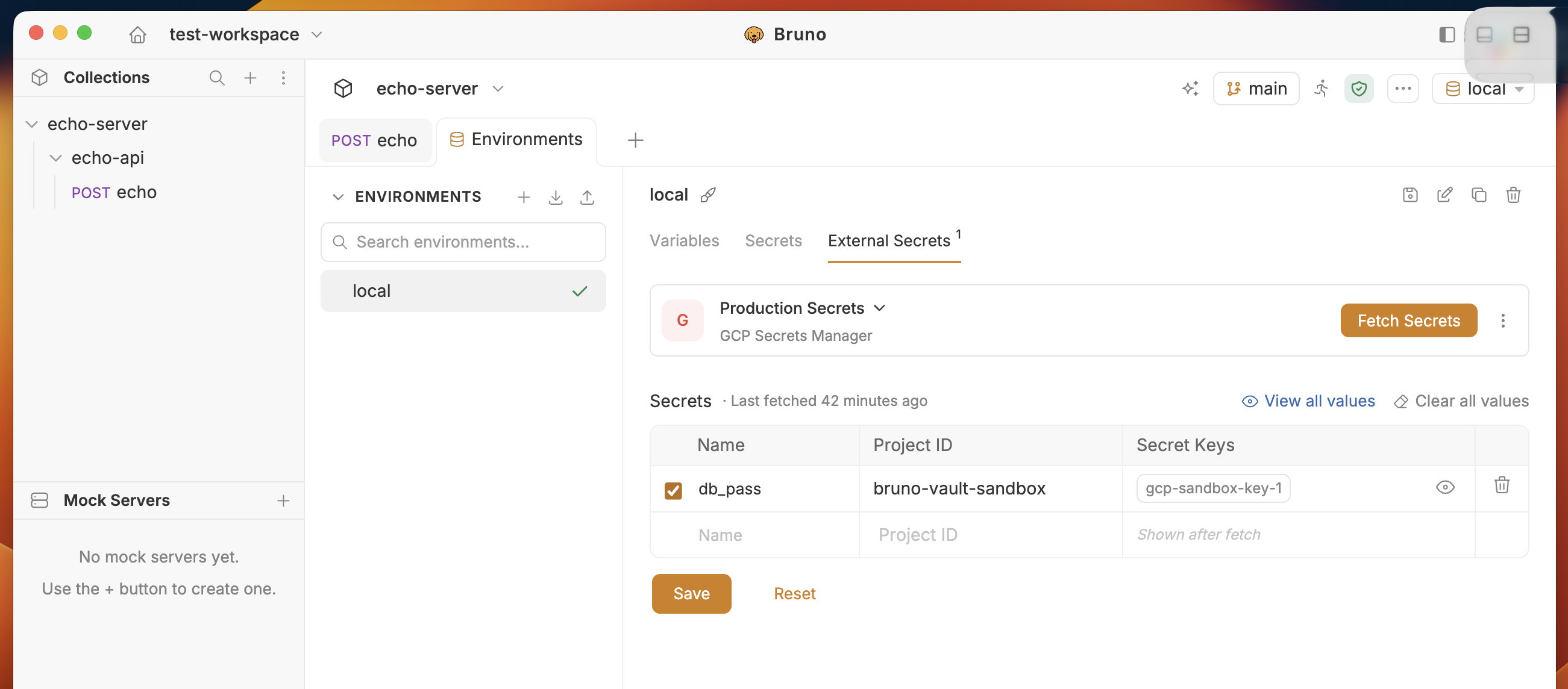Click the db_pass secret name

point(729,489)
